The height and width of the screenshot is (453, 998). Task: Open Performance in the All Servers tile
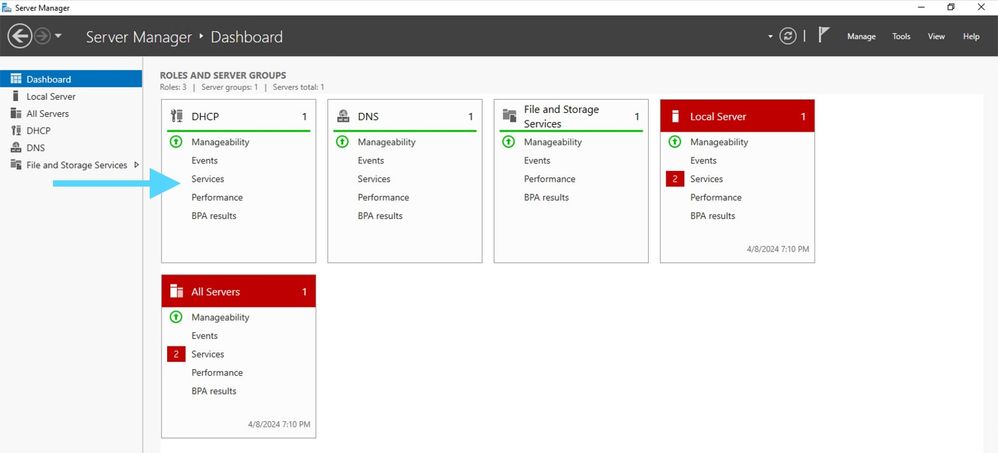[x=217, y=372]
